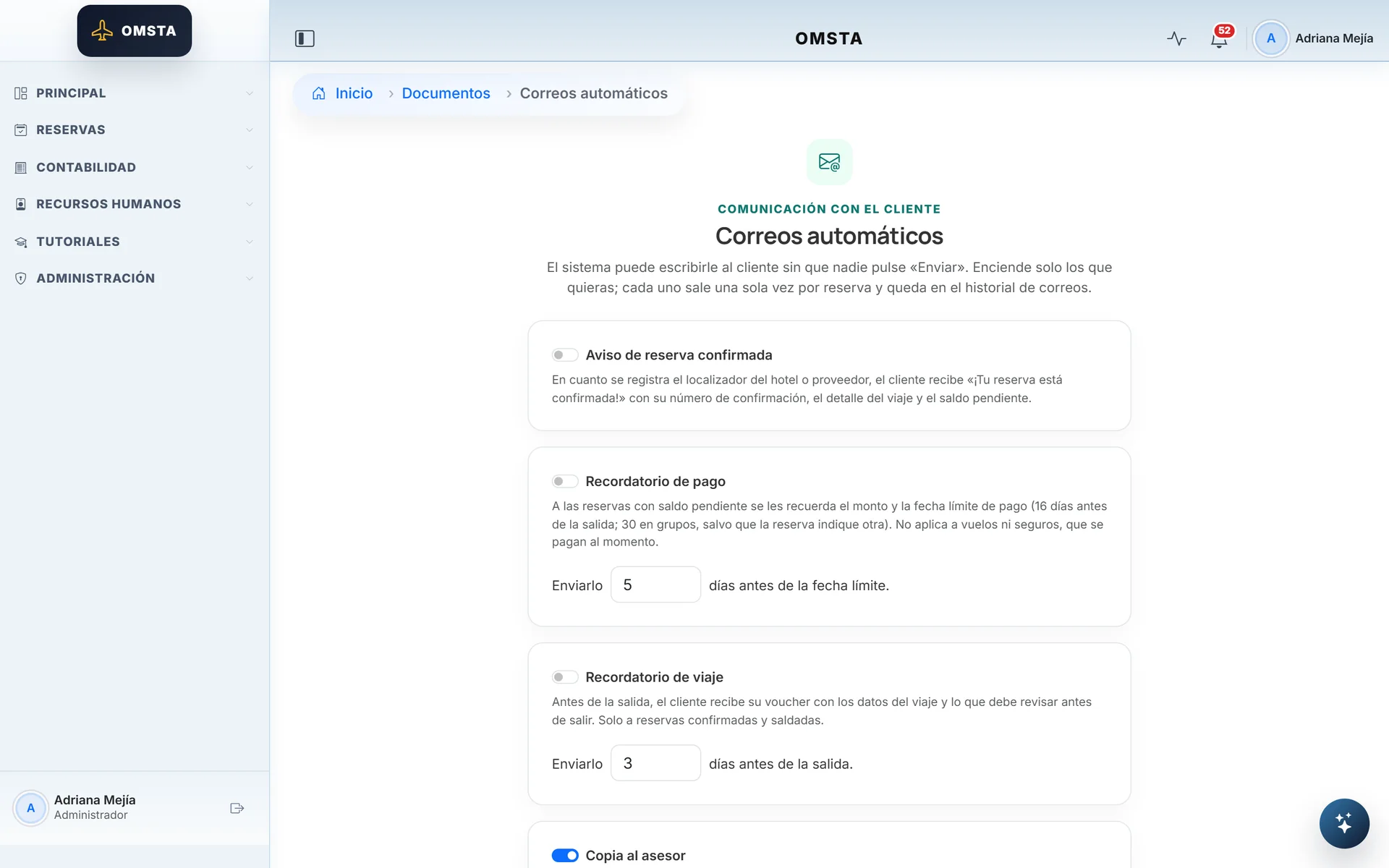This screenshot has width=1389, height=868.
Task: Open the CONTABILIDAD sidebar menu
Action: pyautogui.click(x=135, y=168)
